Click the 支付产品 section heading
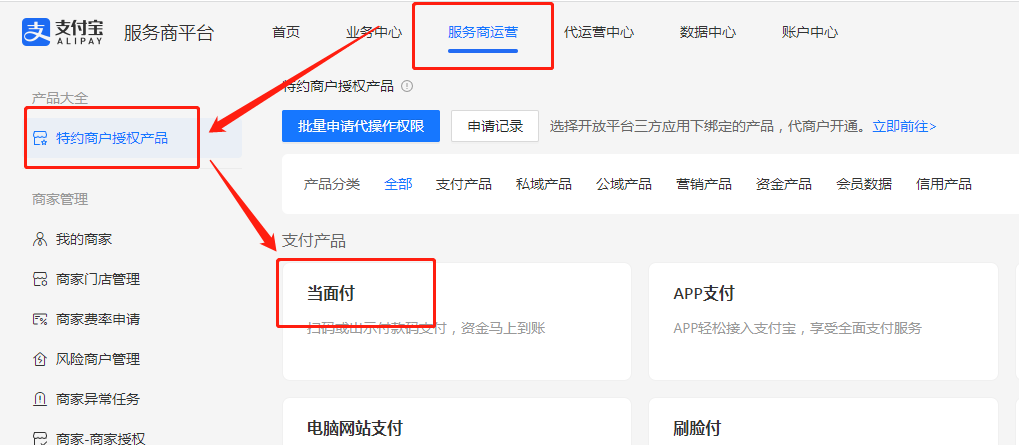Screen dimensions: 1019x445 coord(314,241)
